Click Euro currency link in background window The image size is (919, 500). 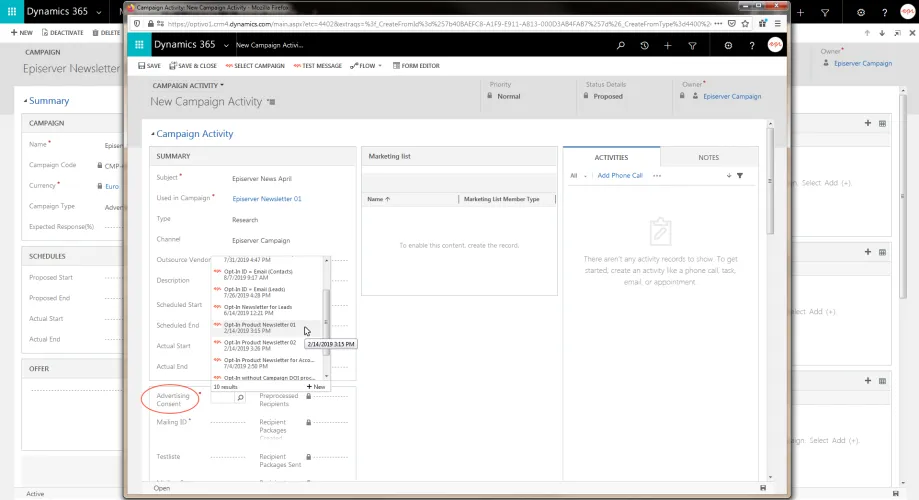[112, 186]
